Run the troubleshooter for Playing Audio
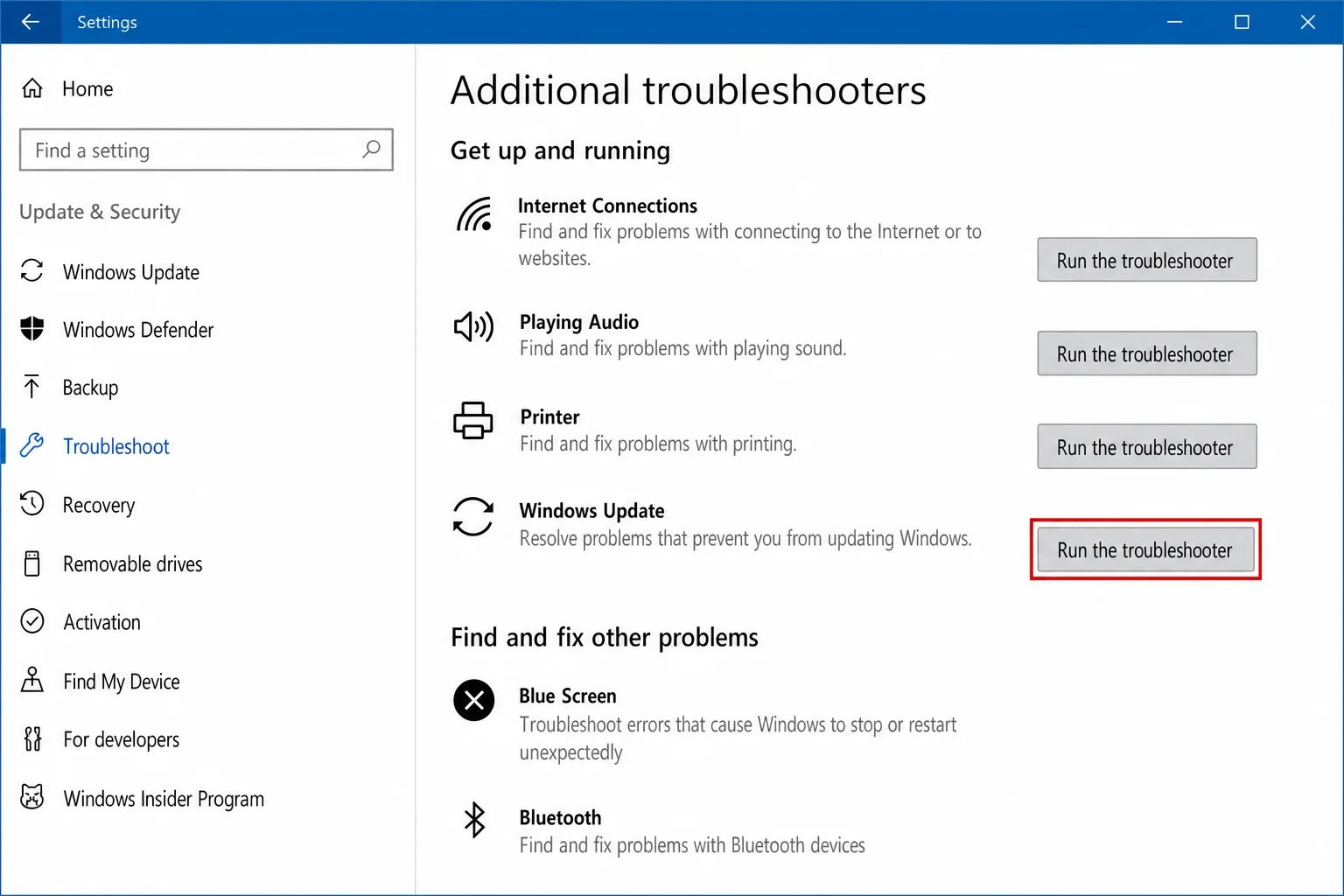The height and width of the screenshot is (896, 1344). [1147, 353]
